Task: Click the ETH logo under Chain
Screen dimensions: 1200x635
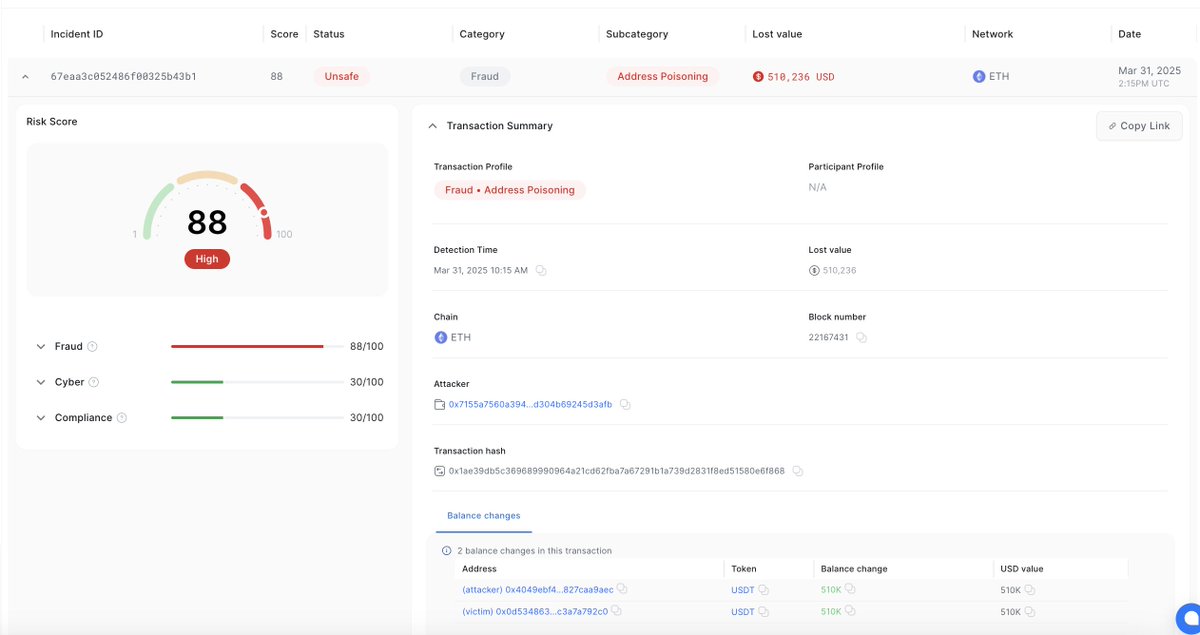Action: coord(440,338)
